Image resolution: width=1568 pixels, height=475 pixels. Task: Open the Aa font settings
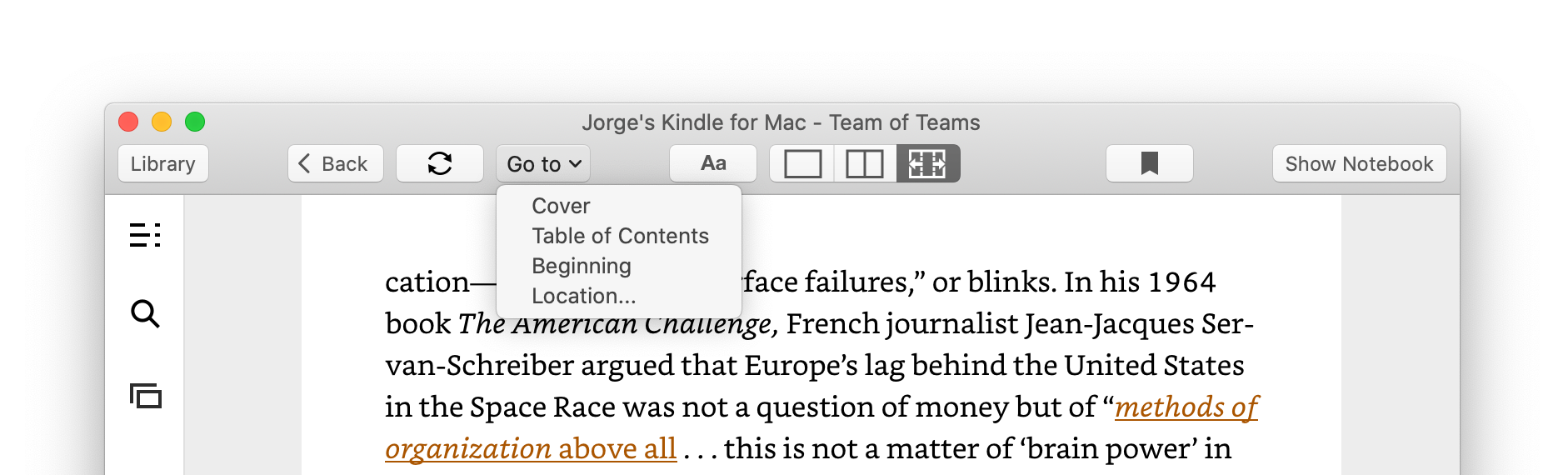[713, 163]
